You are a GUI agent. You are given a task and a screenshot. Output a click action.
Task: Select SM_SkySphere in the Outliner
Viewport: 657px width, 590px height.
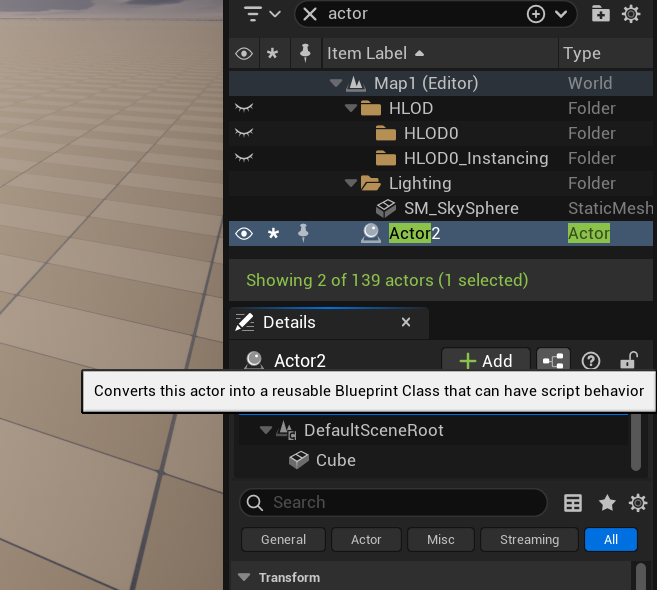pyautogui.click(x=461, y=208)
